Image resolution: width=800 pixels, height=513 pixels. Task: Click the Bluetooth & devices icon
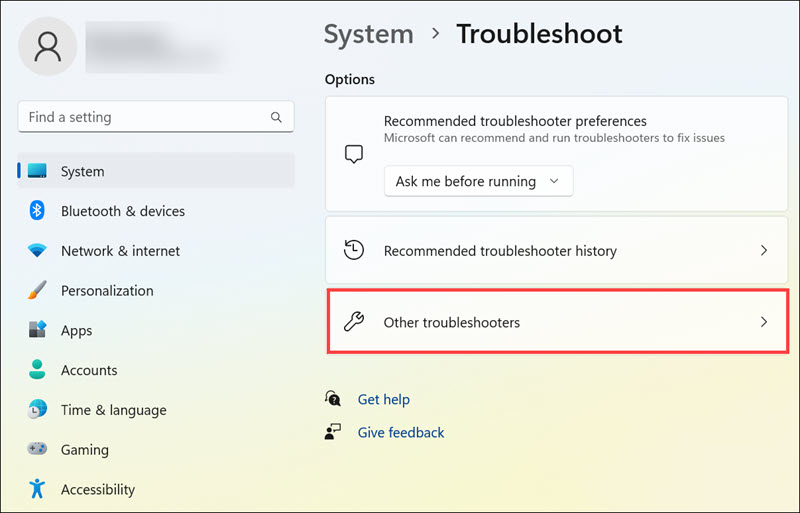37,211
